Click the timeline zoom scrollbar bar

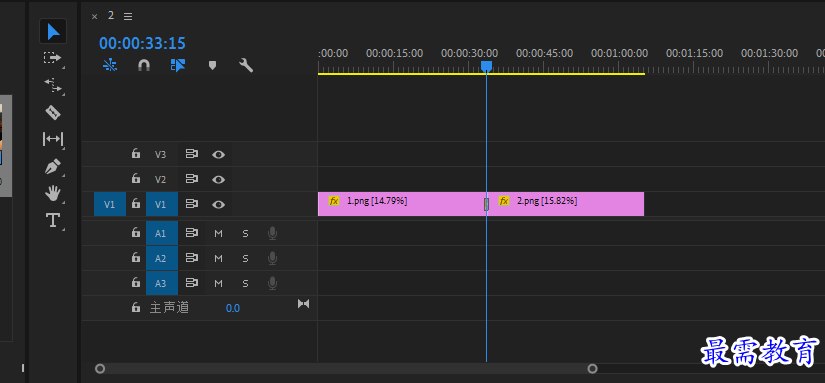(x=346, y=368)
